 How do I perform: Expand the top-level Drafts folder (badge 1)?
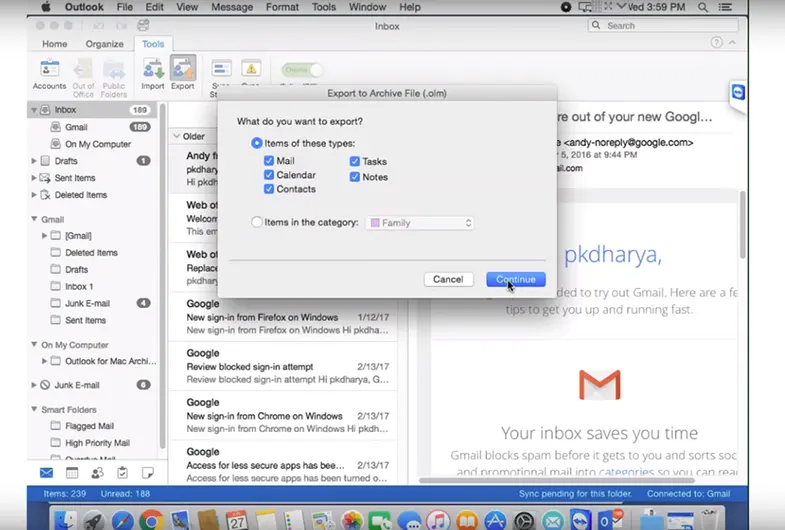pos(34,161)
